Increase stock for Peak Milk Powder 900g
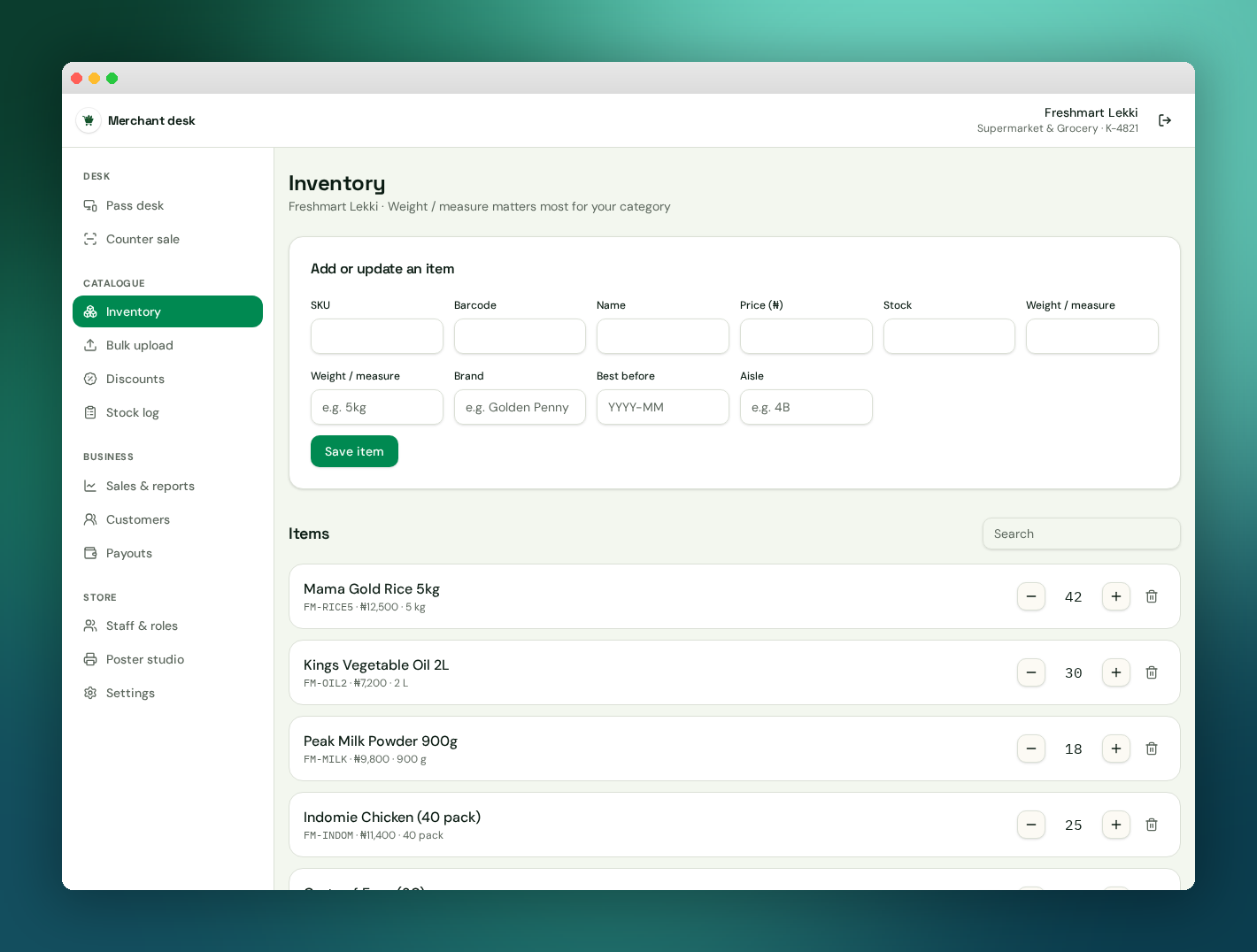This screenshot has height=952, width=1257. (x=1116, y=749)
